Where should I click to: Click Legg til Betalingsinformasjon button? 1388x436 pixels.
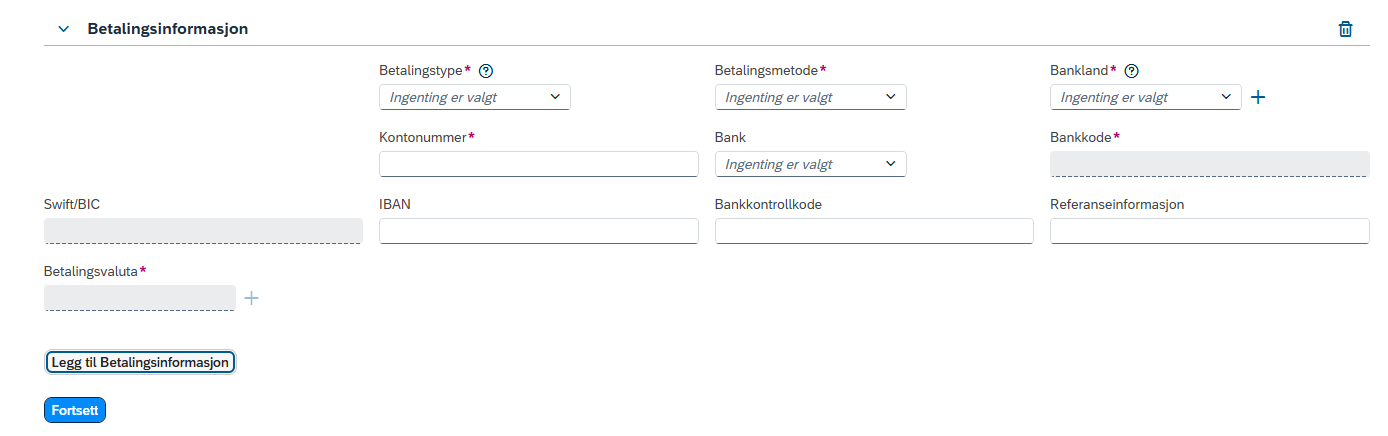click(x=140, y=362)
